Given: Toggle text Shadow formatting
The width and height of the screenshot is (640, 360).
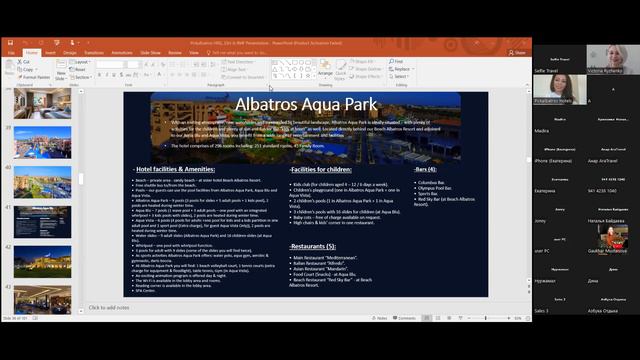Looking at the screenshot, I should [x=121, y=75].
